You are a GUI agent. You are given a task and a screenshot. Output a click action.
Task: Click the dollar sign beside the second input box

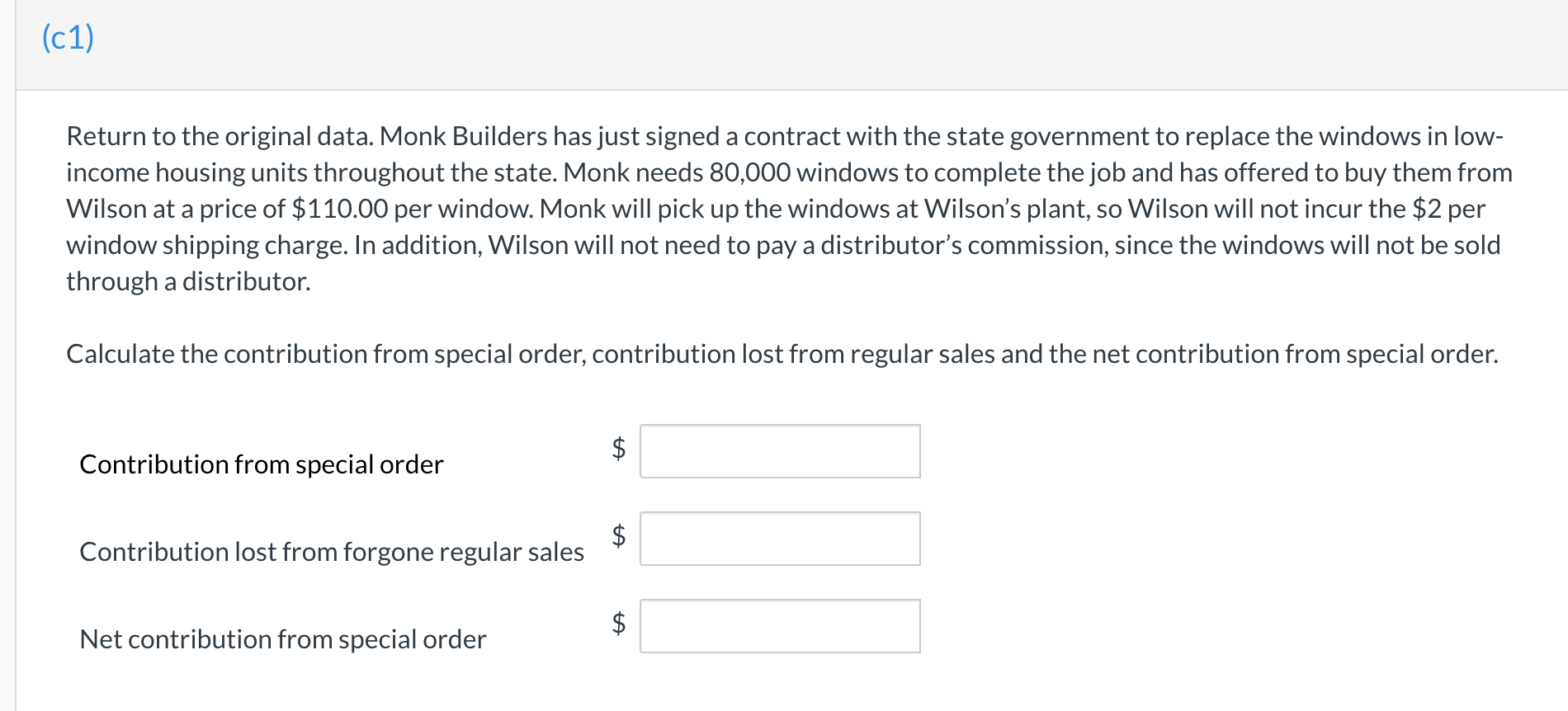[617, 536]
